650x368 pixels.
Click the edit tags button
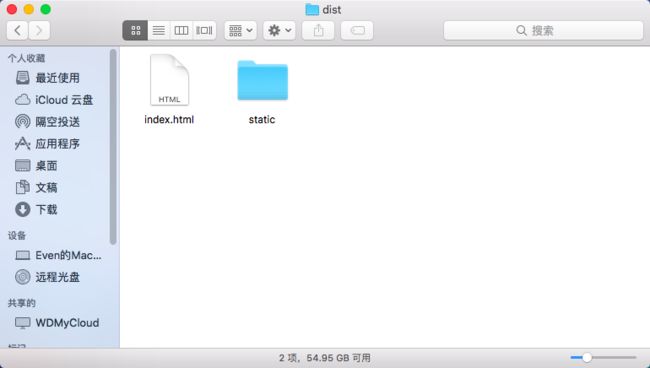click(357, 30)
